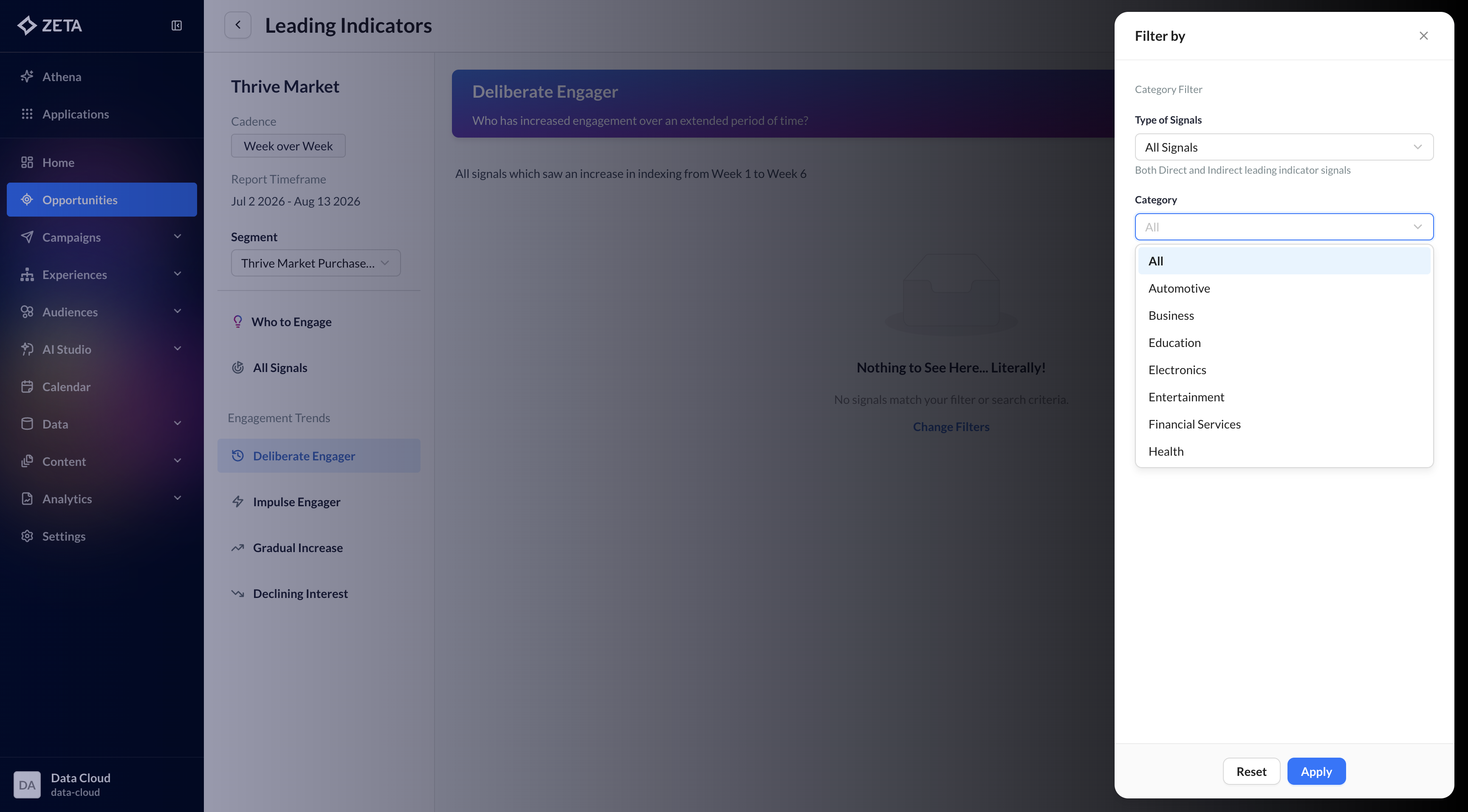Select Entertainment category option
This screenshot has width=1468, height=812.
pyautogui.click(x=1284, y=397)
